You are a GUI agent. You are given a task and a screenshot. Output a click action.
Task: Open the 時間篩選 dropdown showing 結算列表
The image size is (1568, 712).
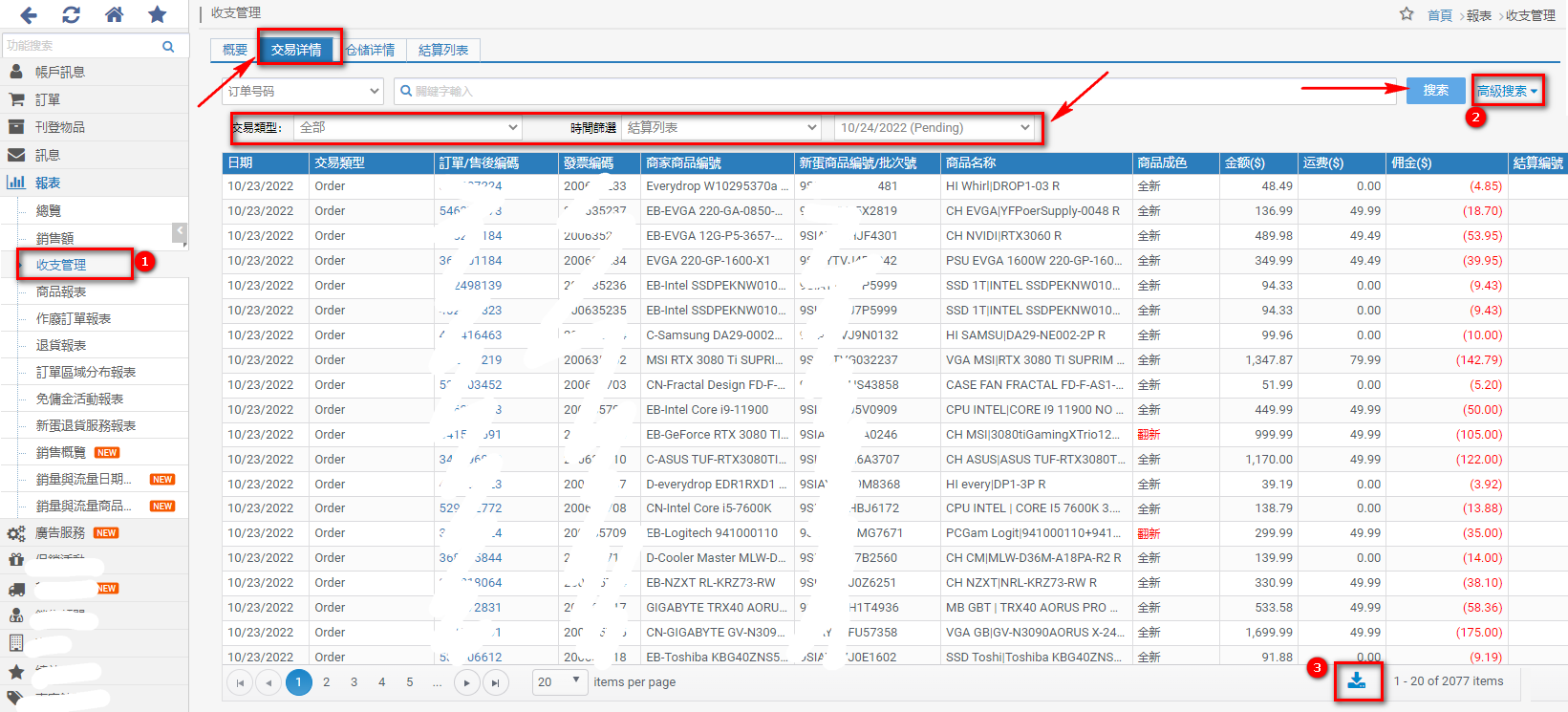721,127
